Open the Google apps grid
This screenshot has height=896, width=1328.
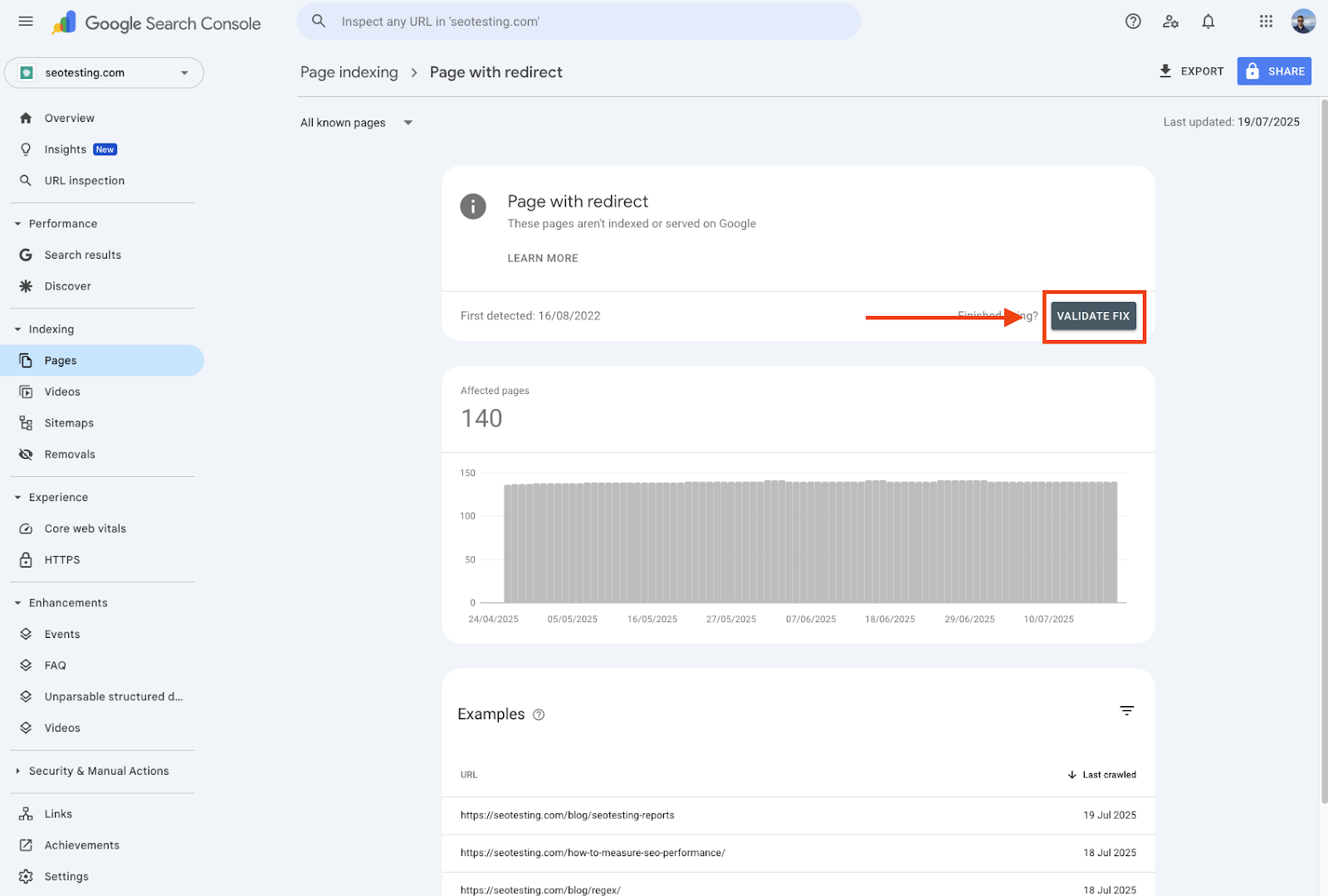tap(1265, 22)
